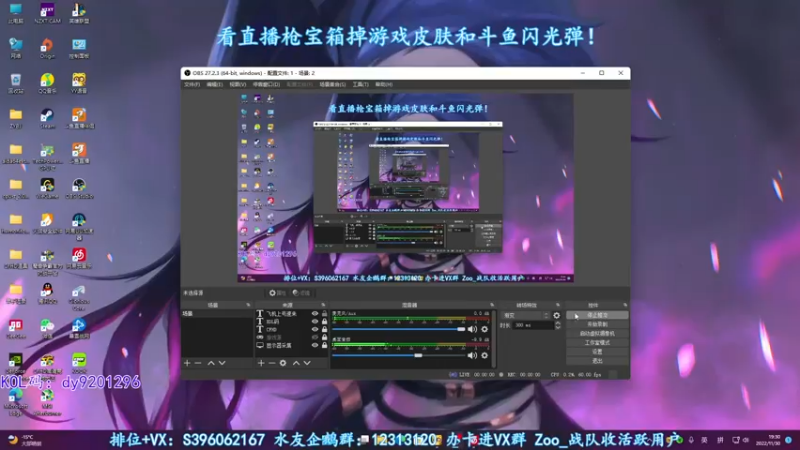The width and height of the screenshot is (800, 450).
Task: Toggle lock on the 显示器采集 display capture source
Action: 324,345
